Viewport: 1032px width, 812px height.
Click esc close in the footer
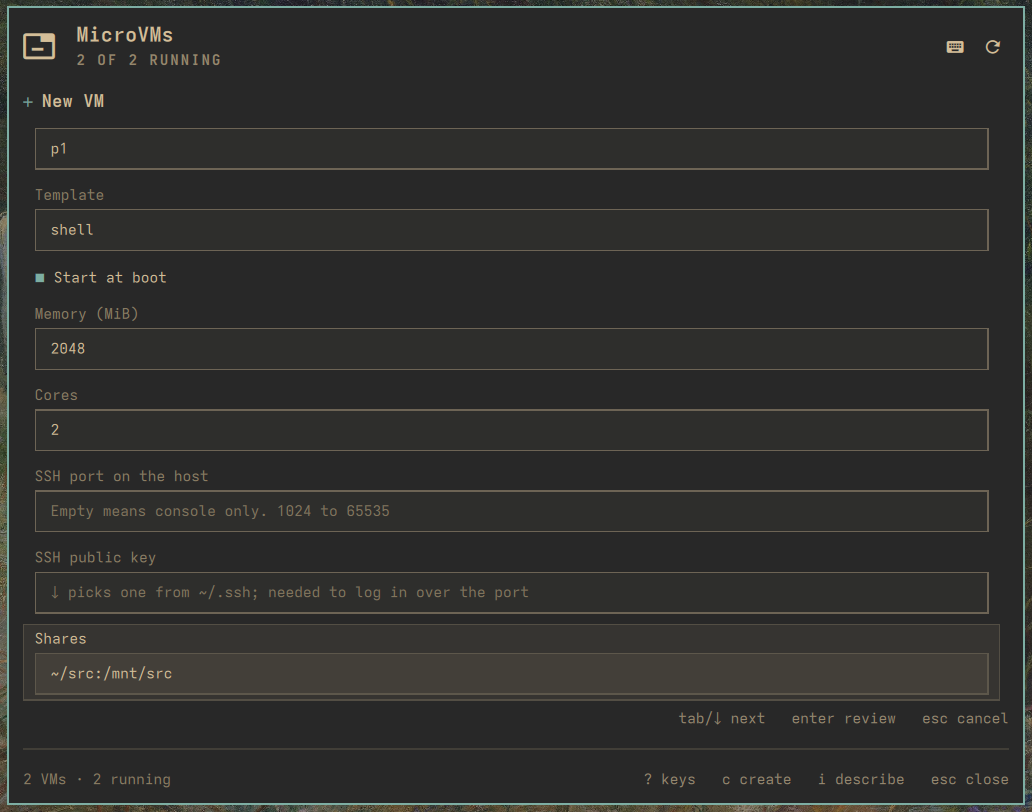[x=969, y=779]
